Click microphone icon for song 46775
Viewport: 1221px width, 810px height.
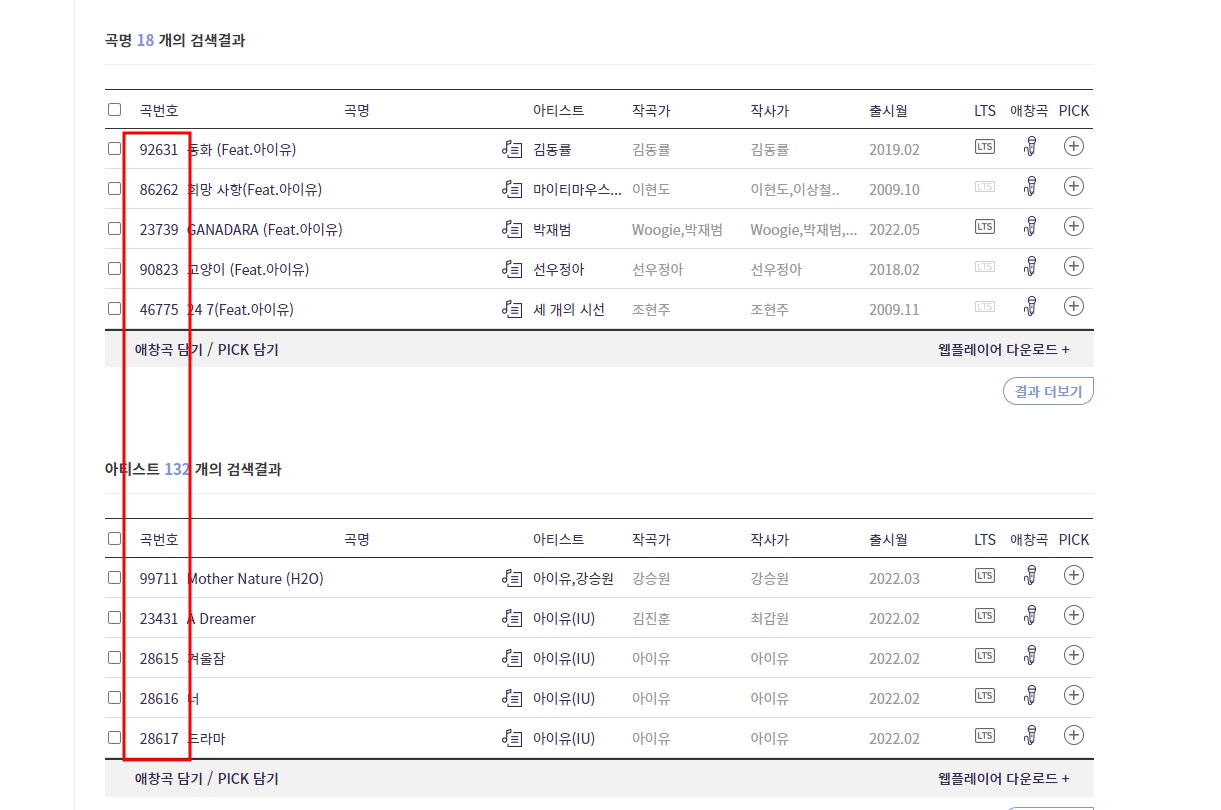click(x=1030, y=307)
